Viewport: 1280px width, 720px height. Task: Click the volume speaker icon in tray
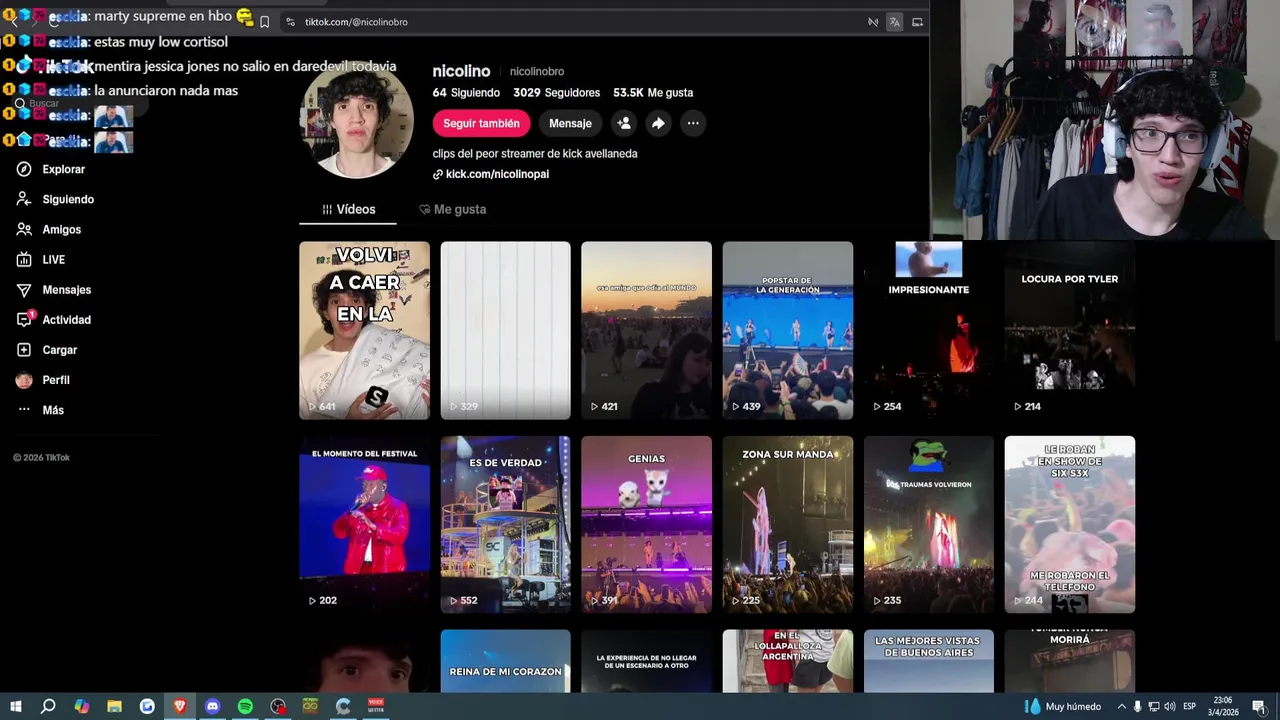[x=1170, y=706]
